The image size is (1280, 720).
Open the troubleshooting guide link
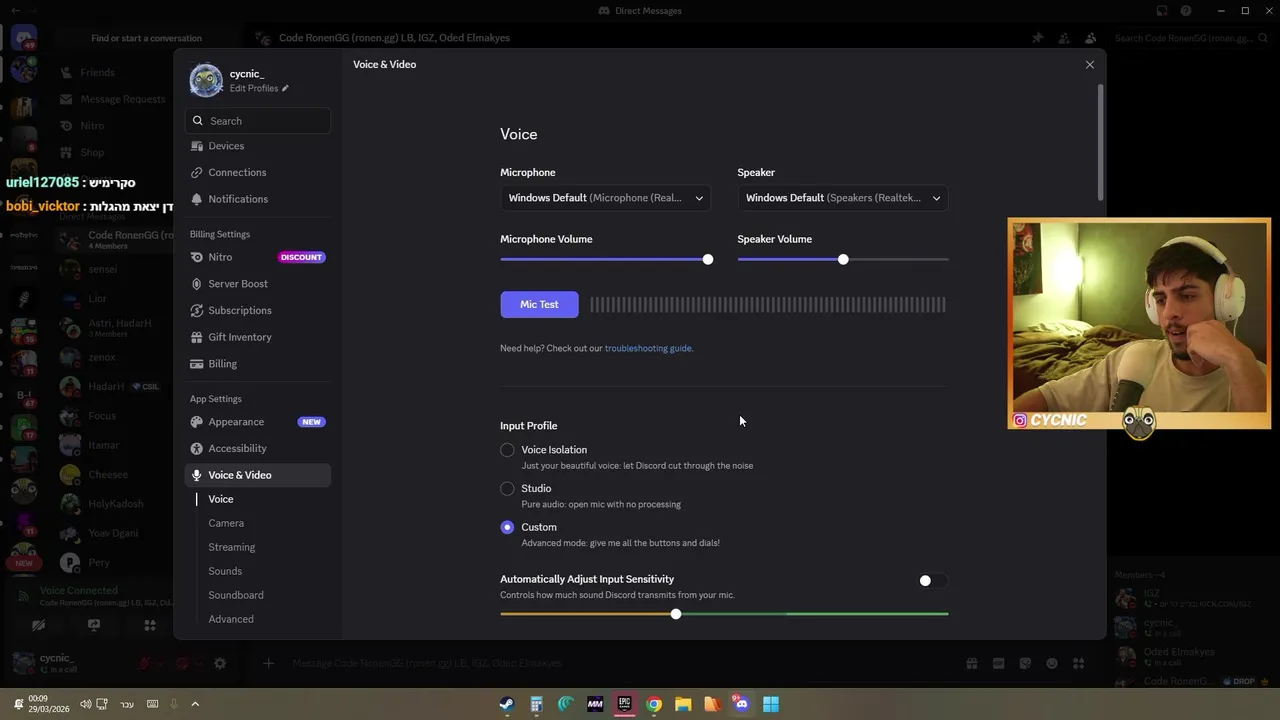[x=648, y=348]
